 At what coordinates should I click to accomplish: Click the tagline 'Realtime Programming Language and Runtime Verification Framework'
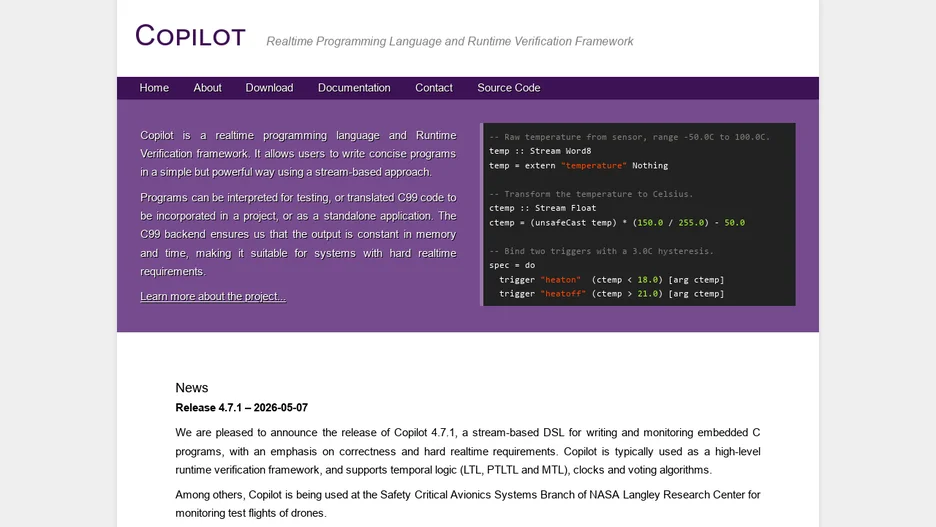(449, 41)
